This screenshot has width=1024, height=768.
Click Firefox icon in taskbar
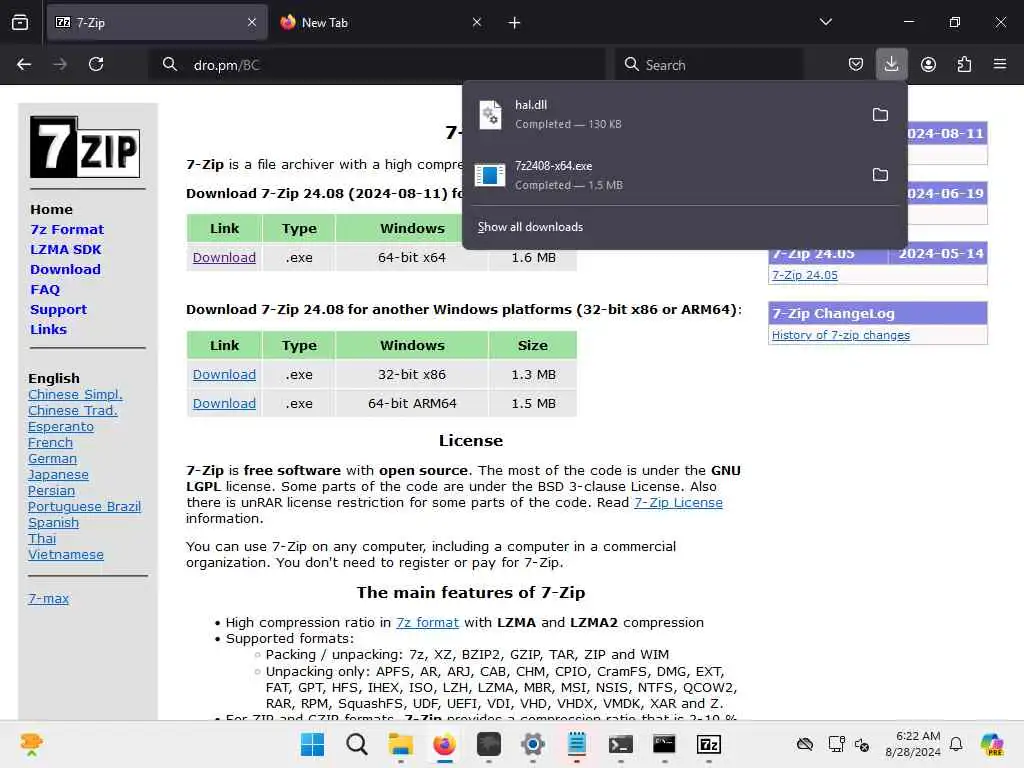[x=444, y=744]
